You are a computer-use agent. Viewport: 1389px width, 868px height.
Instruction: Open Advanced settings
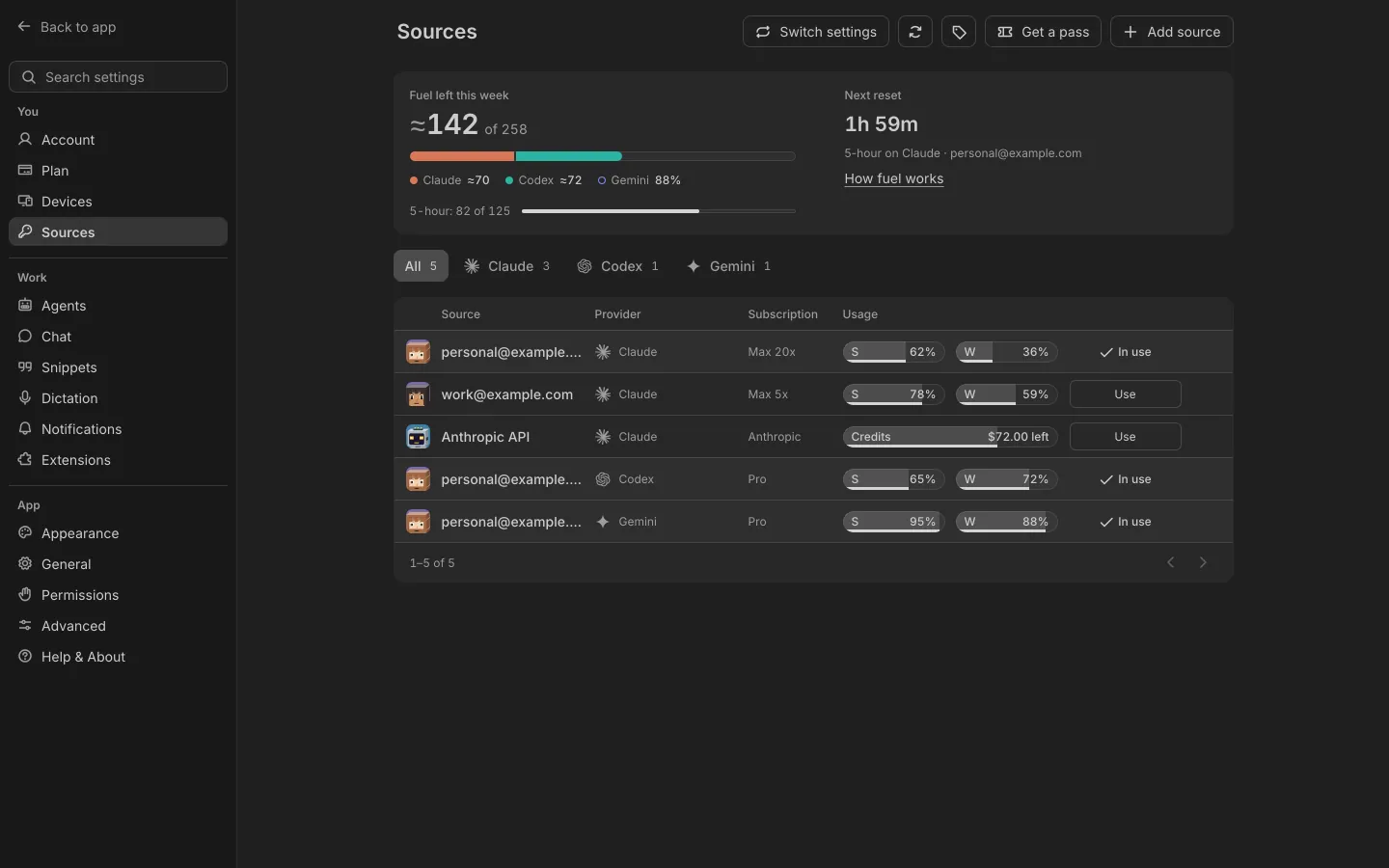pyautogui.click(x=118, y=626)
